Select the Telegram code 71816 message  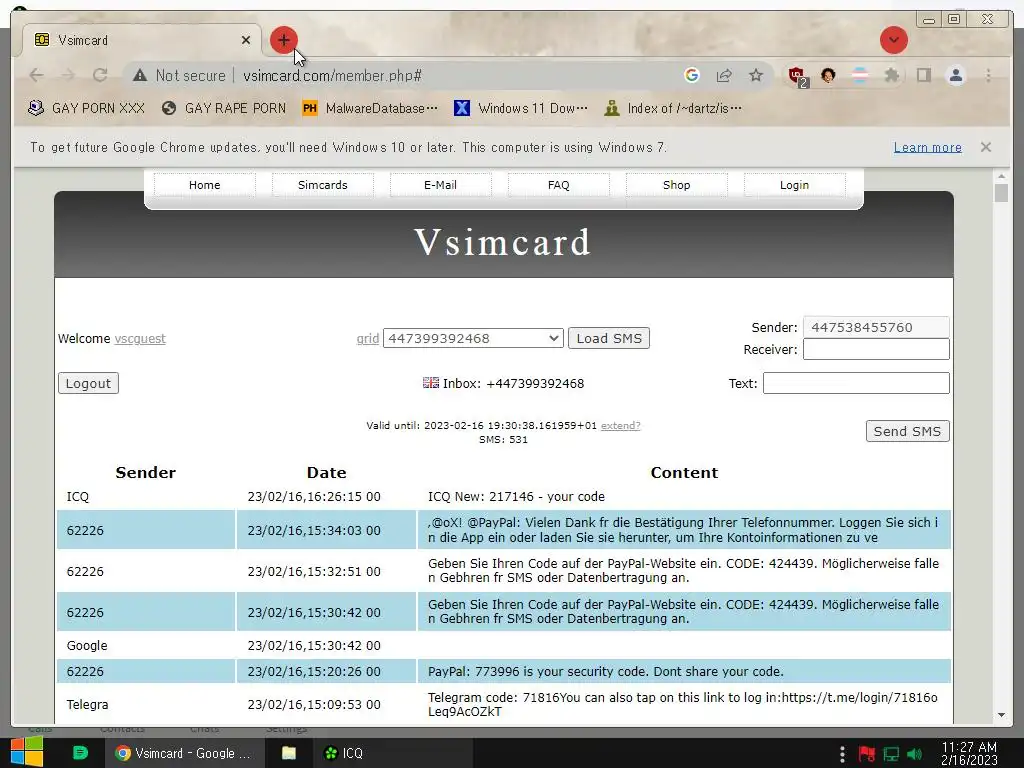click(x=682, y=704)
